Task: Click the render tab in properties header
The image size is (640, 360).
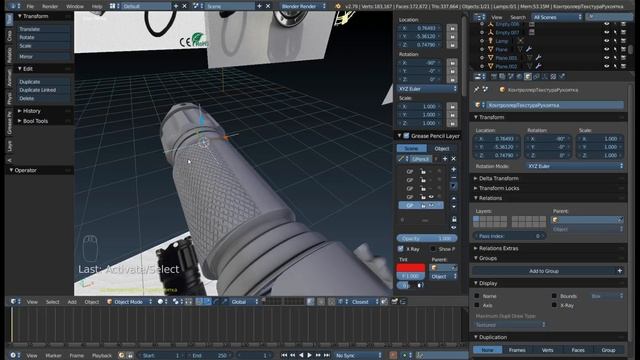Action: click(x=494, y=76)
